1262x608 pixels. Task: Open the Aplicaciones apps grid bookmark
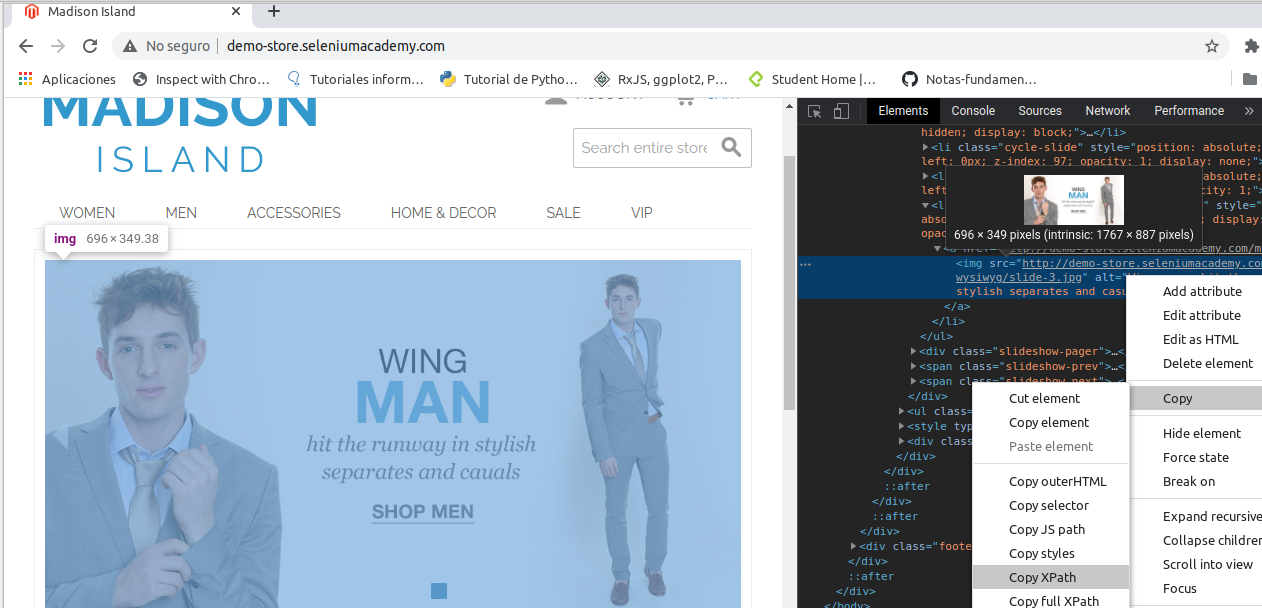pyautogui.click(x=68, y=79)
